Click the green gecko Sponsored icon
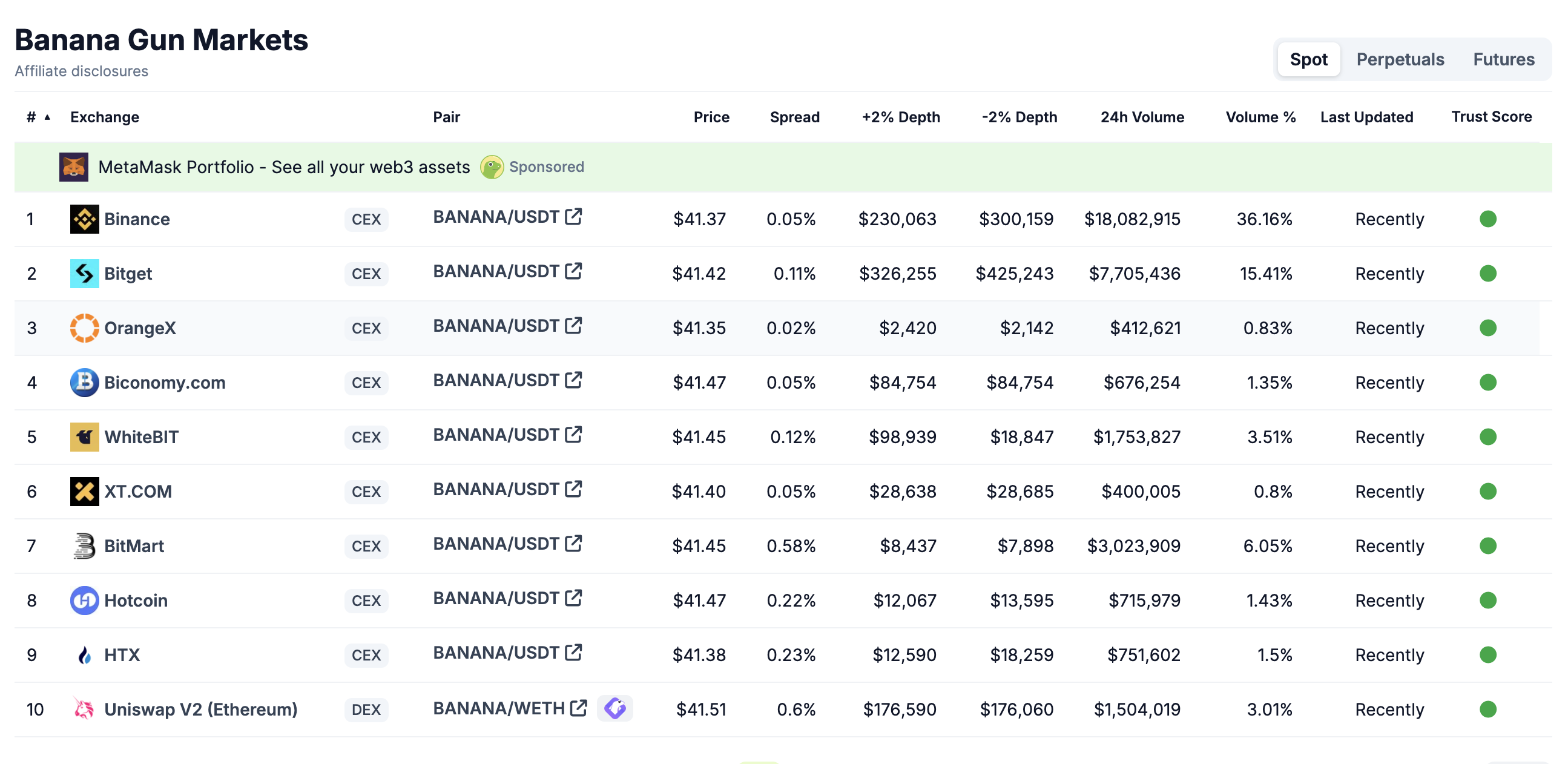This screenshot has width=1568, height=764. [x=492, y=167]
